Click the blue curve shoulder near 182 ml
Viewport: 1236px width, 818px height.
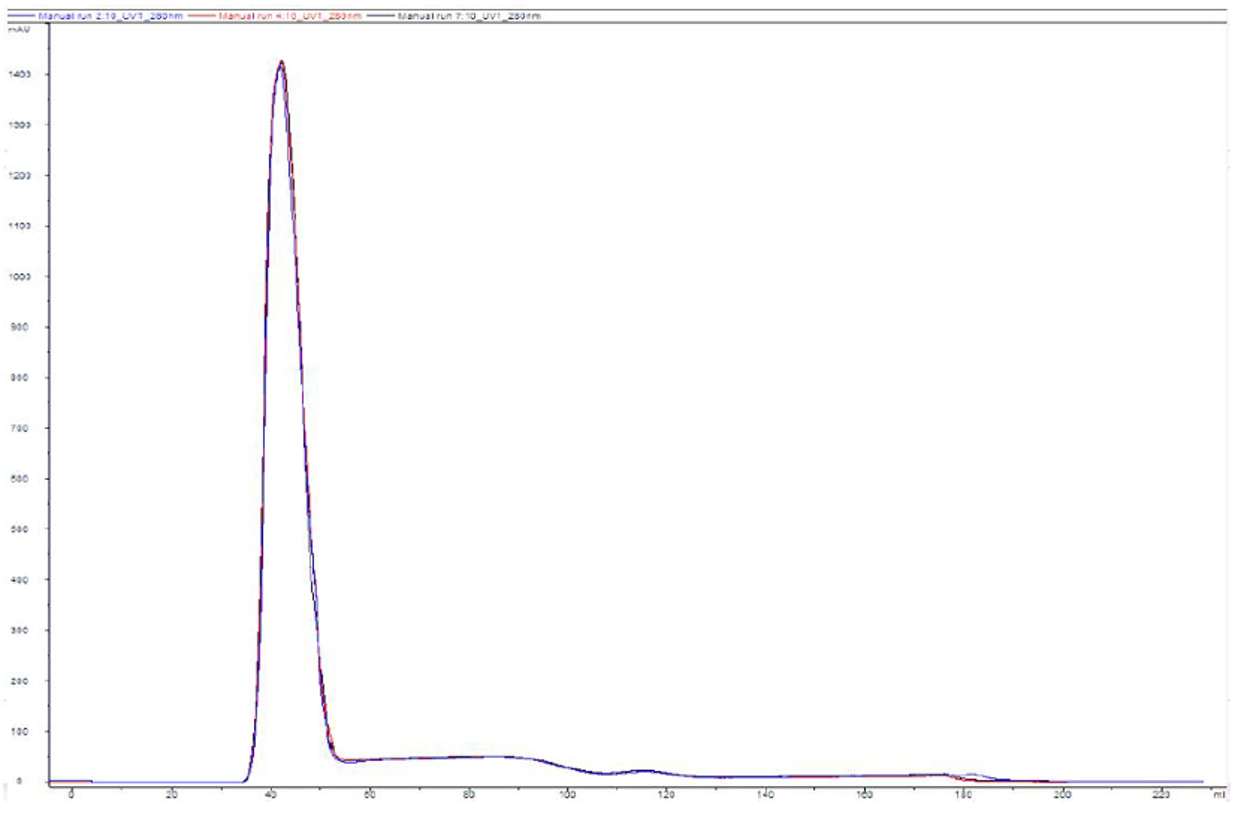972,774
